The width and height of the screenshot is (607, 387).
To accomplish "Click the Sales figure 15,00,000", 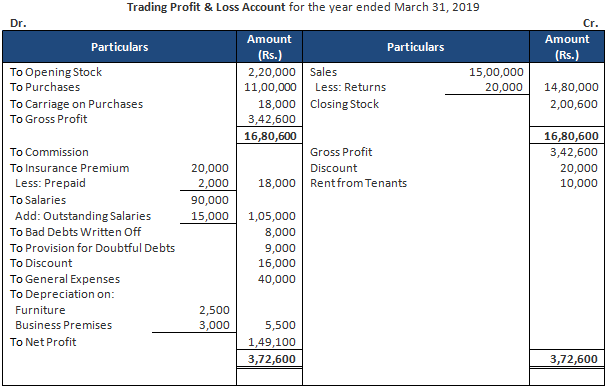I will click(496, 72).
